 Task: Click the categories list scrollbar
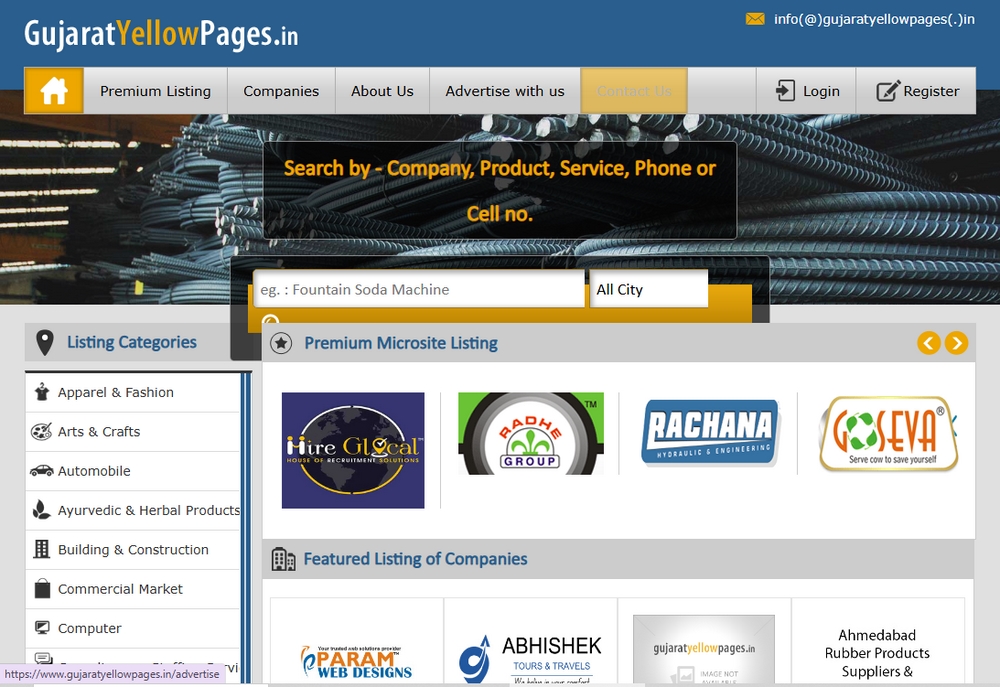click(246, 527)
